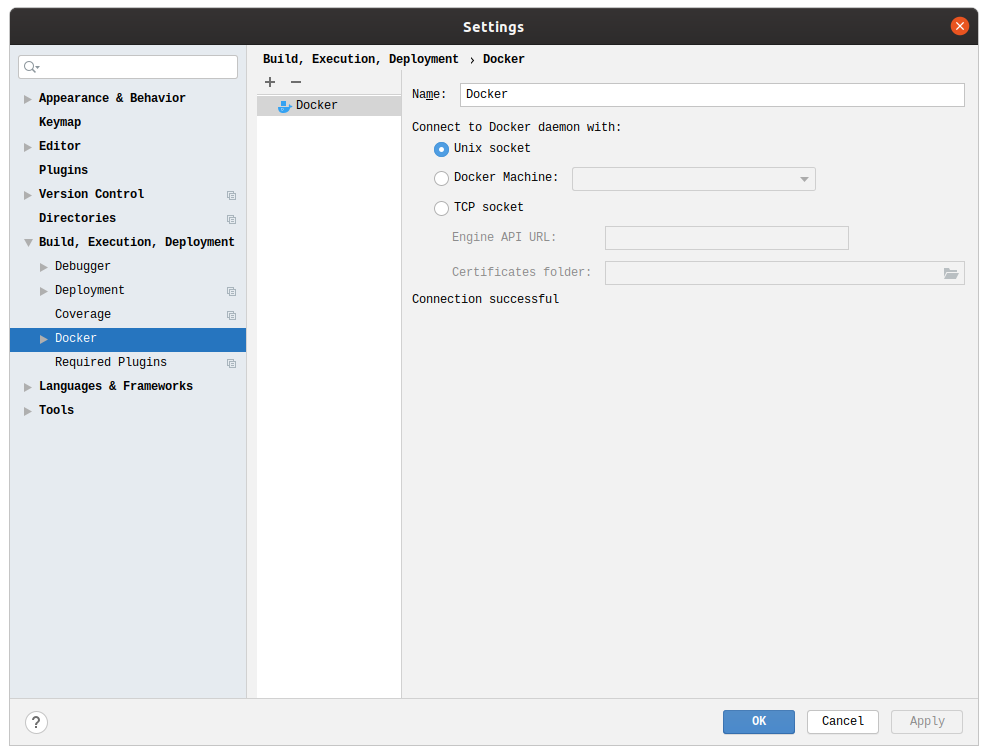Select the Docker Machine radio button
The image size is (988, 755).
click(x=441, y=178)
